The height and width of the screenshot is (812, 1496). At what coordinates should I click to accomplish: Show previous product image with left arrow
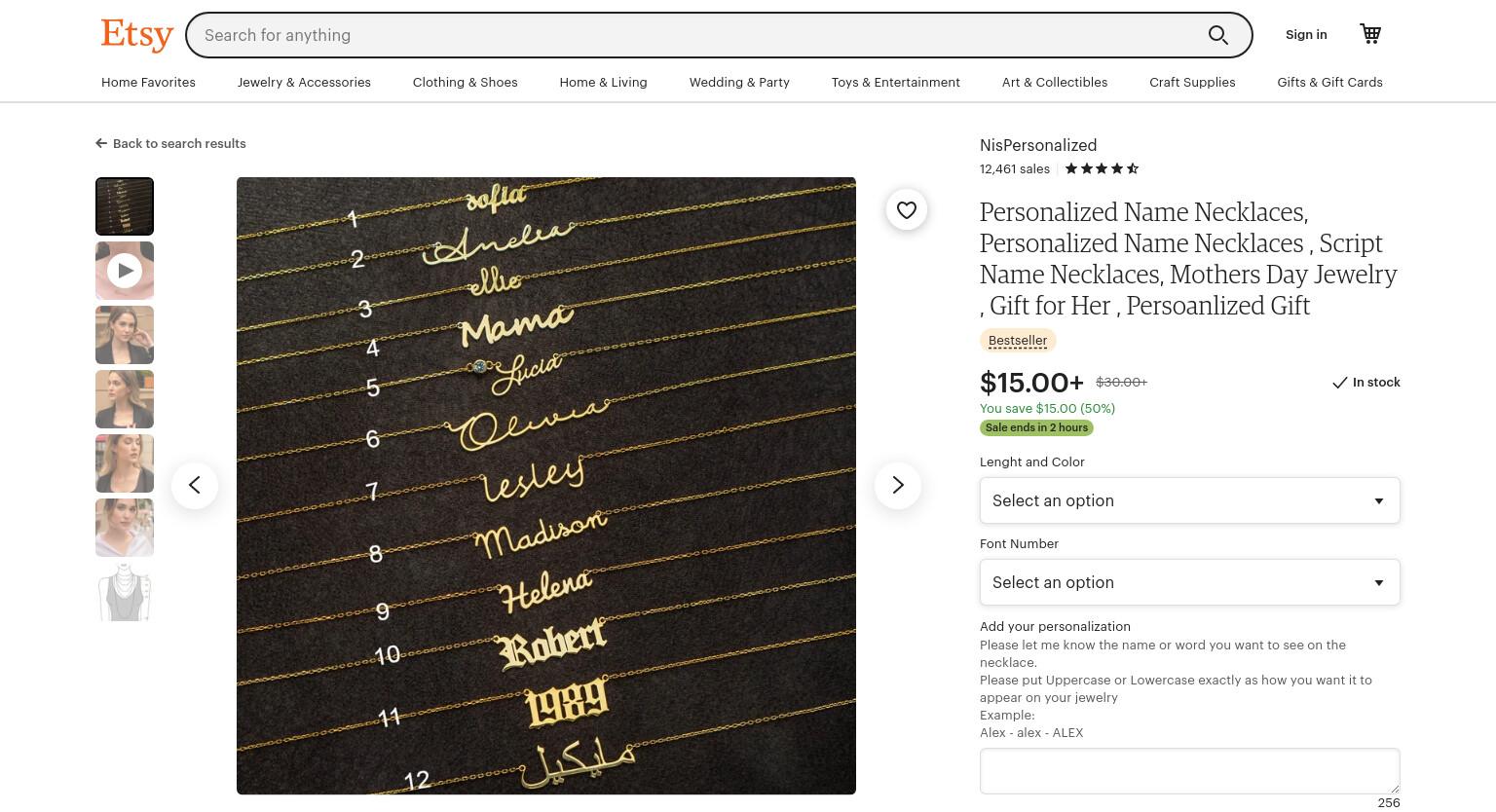point(195,485)
